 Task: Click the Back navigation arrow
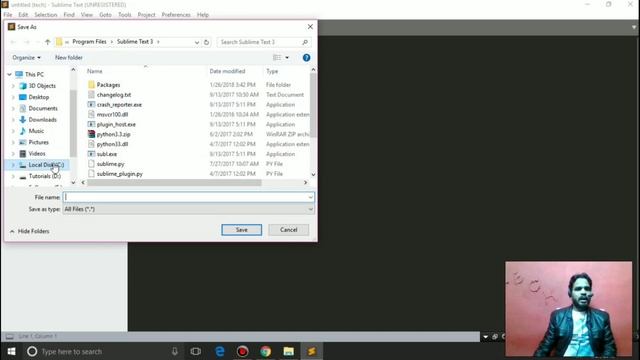(13, 42)
